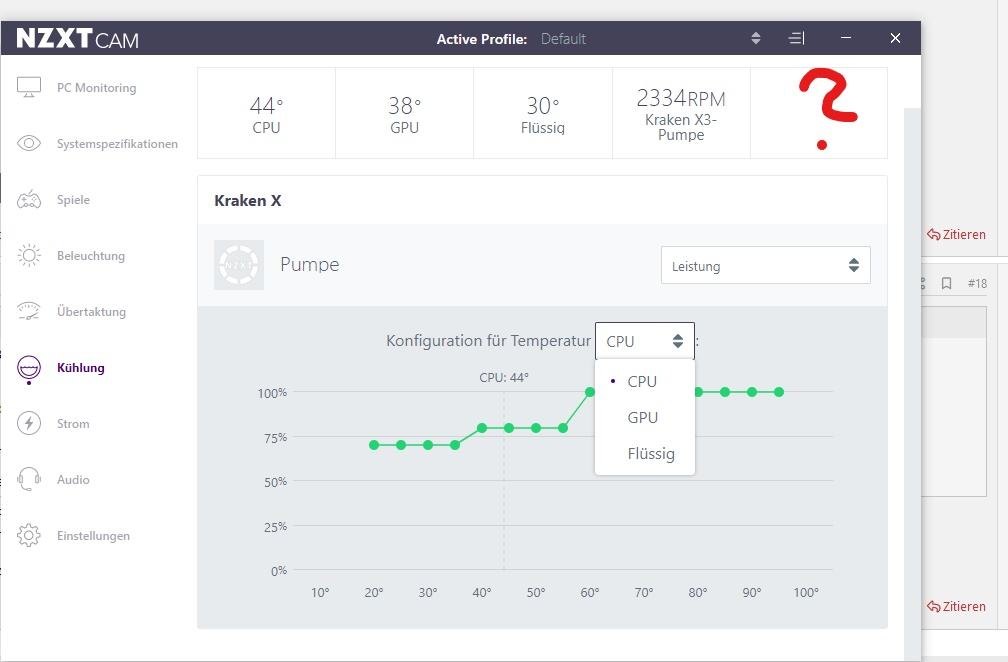Select the curve point at 50°

coord(536,428)
